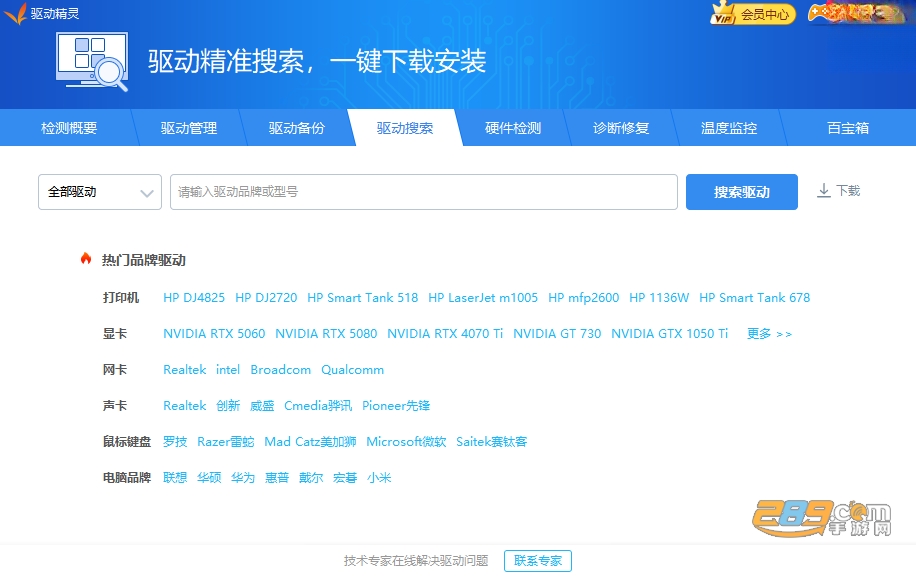Open NVIDIA RTX 5080 driver link
The height and width of the screenshot is (576, 916).
(x=327, y=334)
